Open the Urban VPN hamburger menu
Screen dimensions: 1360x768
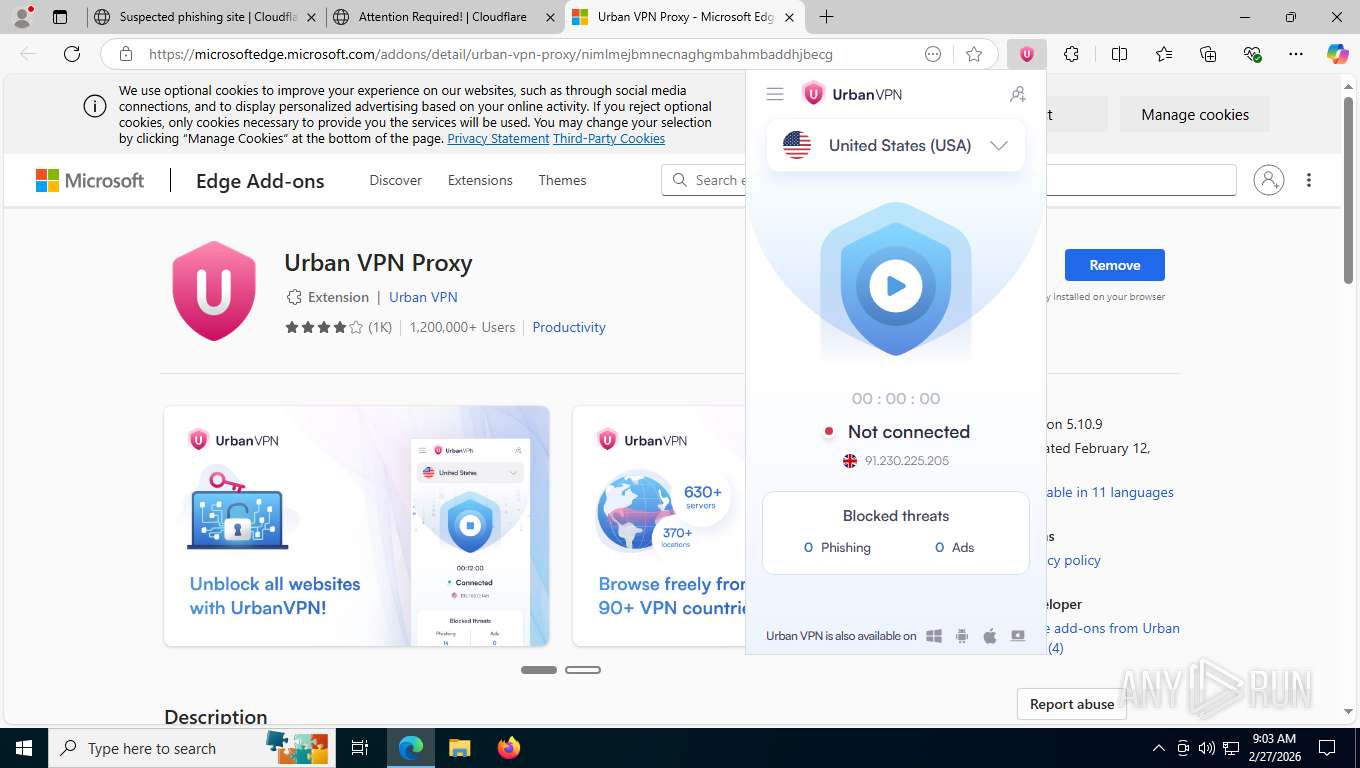coord(774,94)
